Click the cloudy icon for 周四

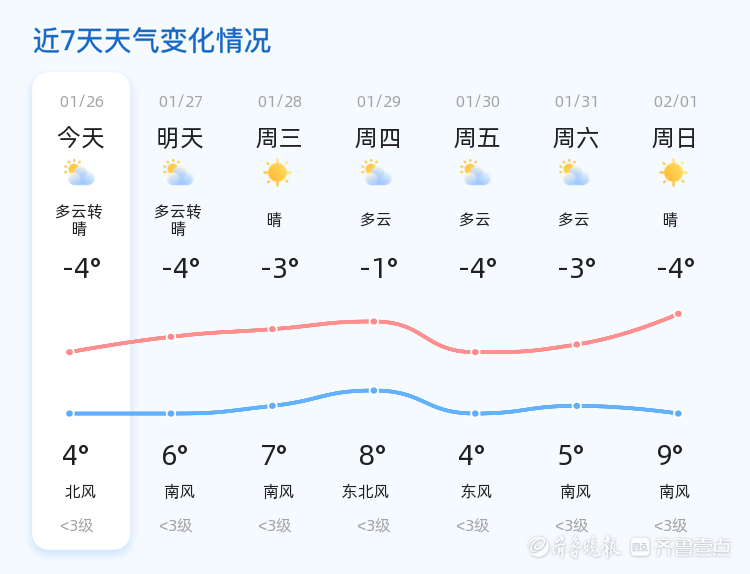376,173
